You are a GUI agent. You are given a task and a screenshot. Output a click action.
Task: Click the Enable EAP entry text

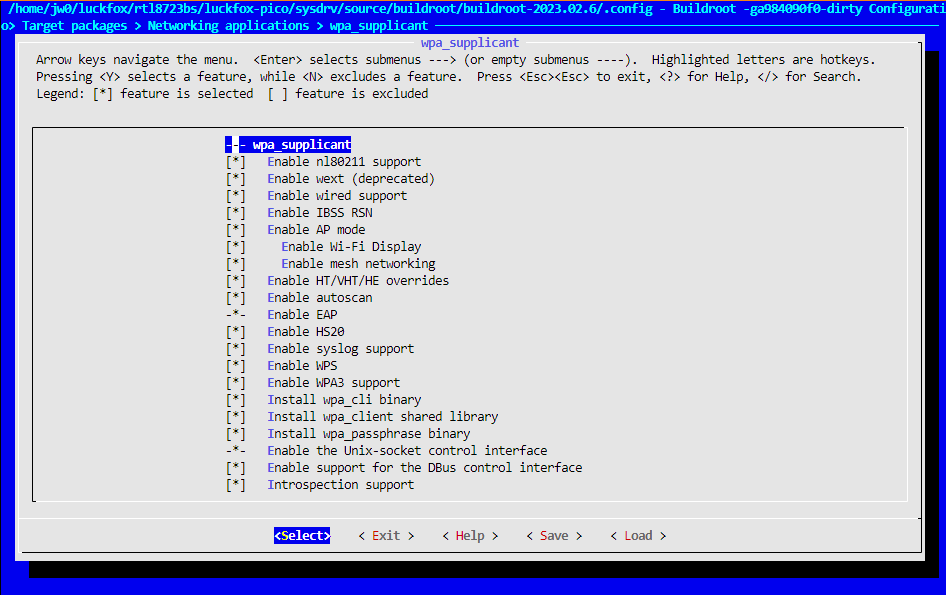pyautogui.click(x=302, y=314)
